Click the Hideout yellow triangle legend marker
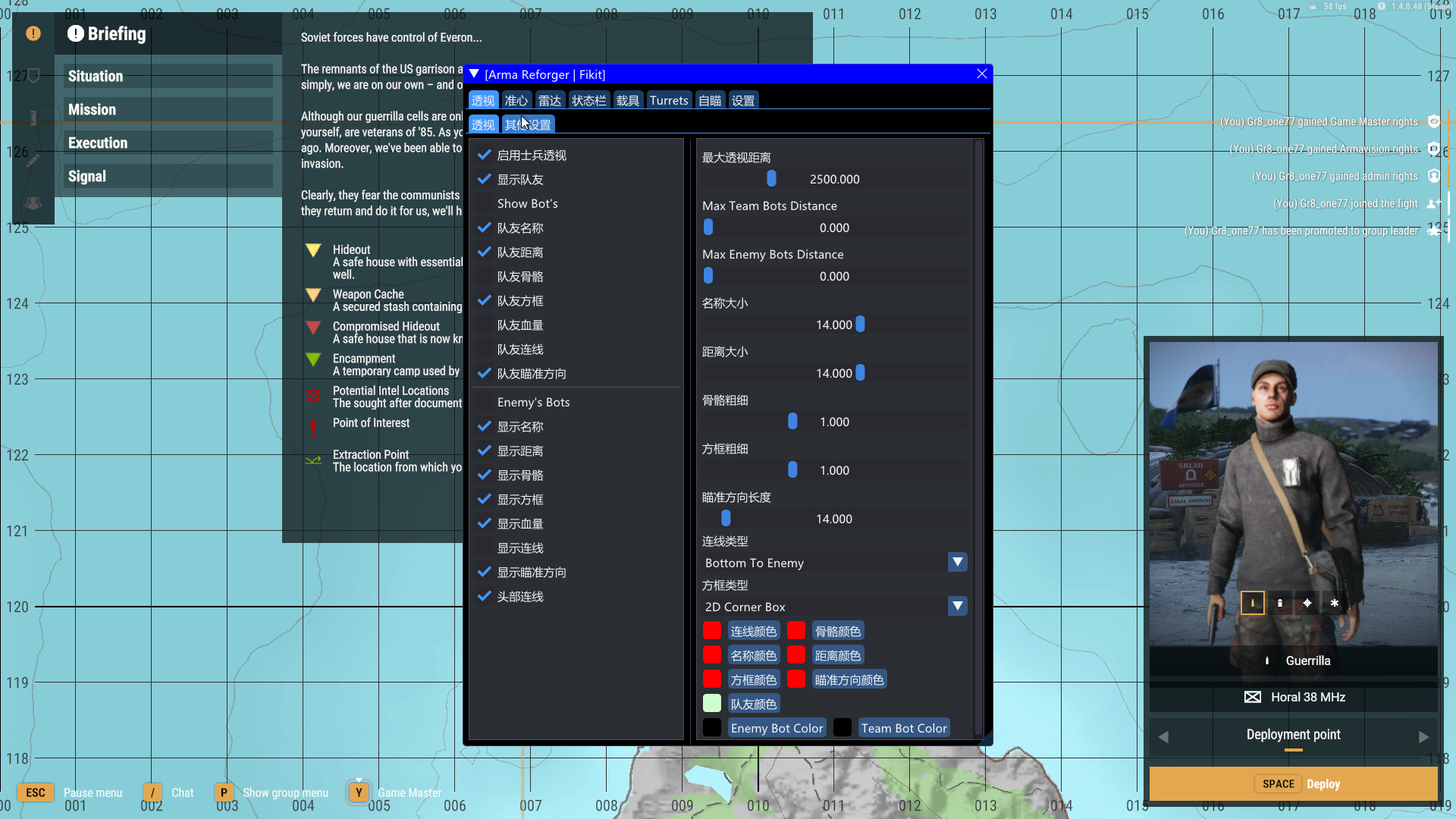The height and width of the screenshot is (819, 1456). 313,250
